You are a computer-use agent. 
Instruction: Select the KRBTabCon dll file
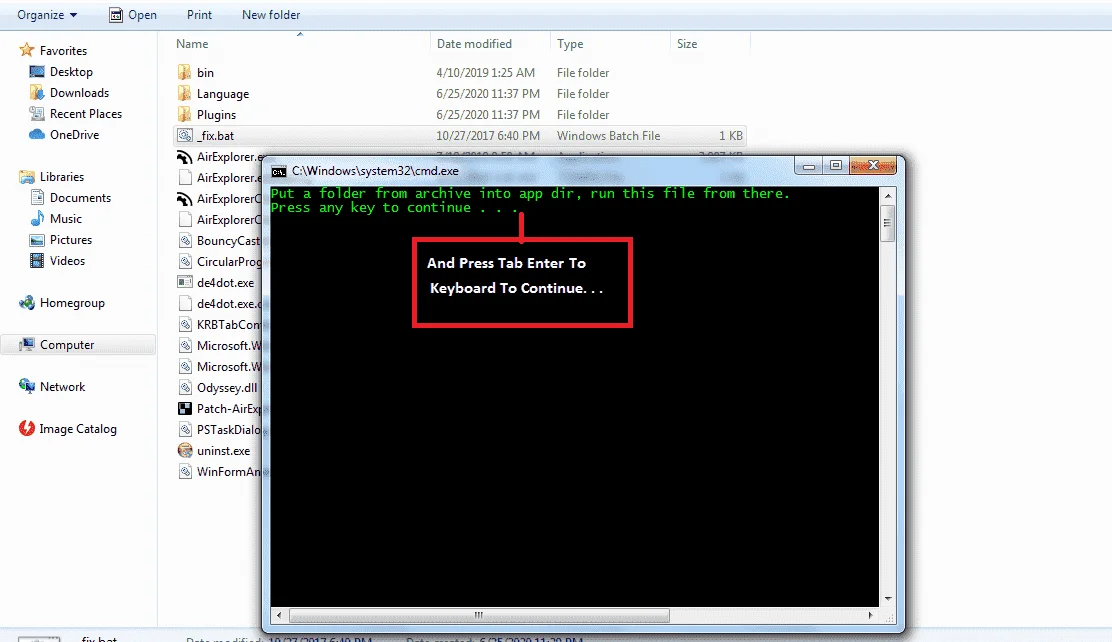coord(228,325)
